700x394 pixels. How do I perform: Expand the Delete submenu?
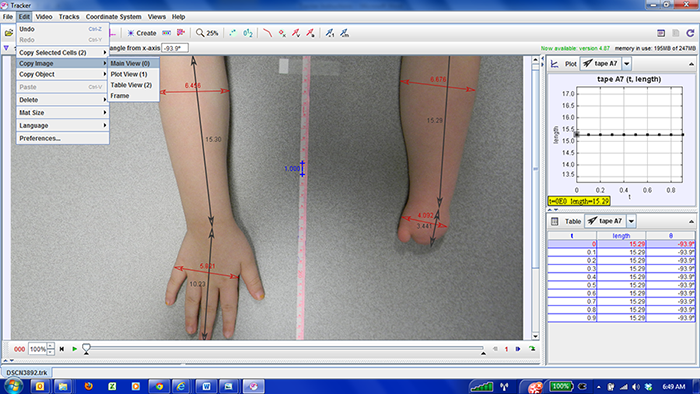click(x=62, y=100)
